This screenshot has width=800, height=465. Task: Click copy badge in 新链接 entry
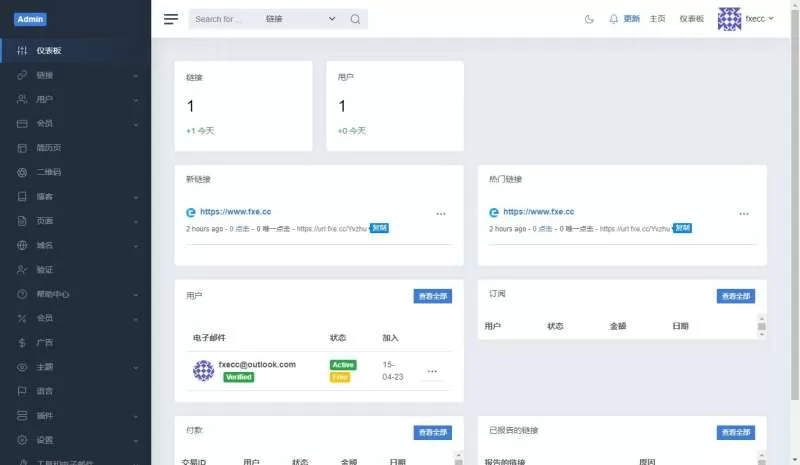click(x=379, y=228)
